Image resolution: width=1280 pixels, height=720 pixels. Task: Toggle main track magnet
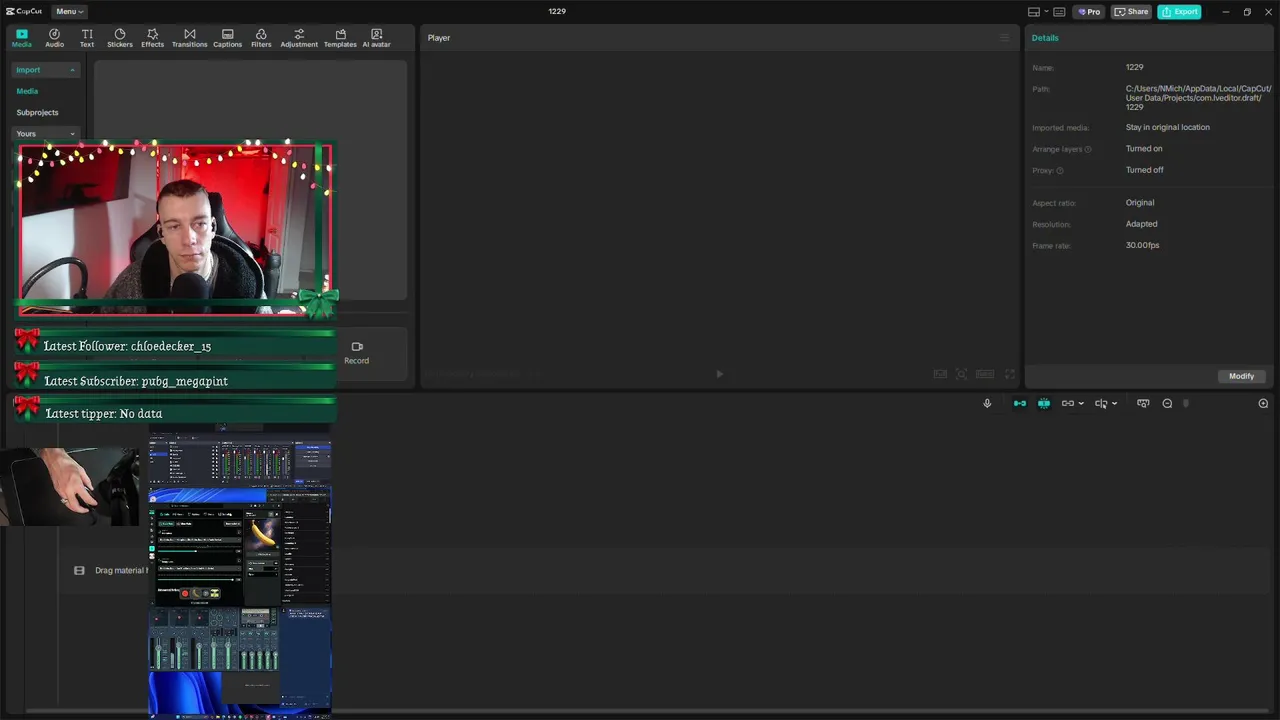1020,403
